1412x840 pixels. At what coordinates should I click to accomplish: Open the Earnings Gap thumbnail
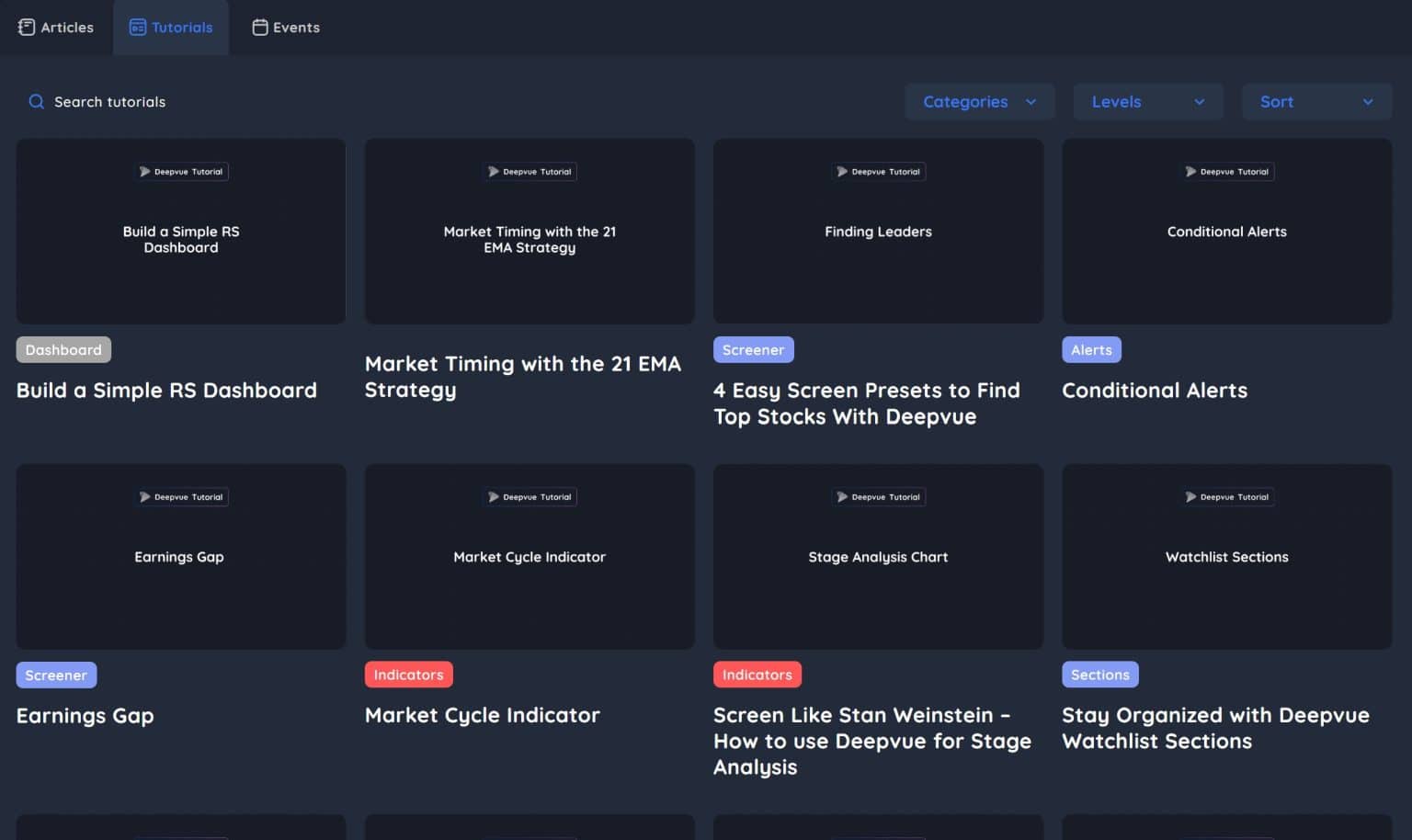point(181,557)
